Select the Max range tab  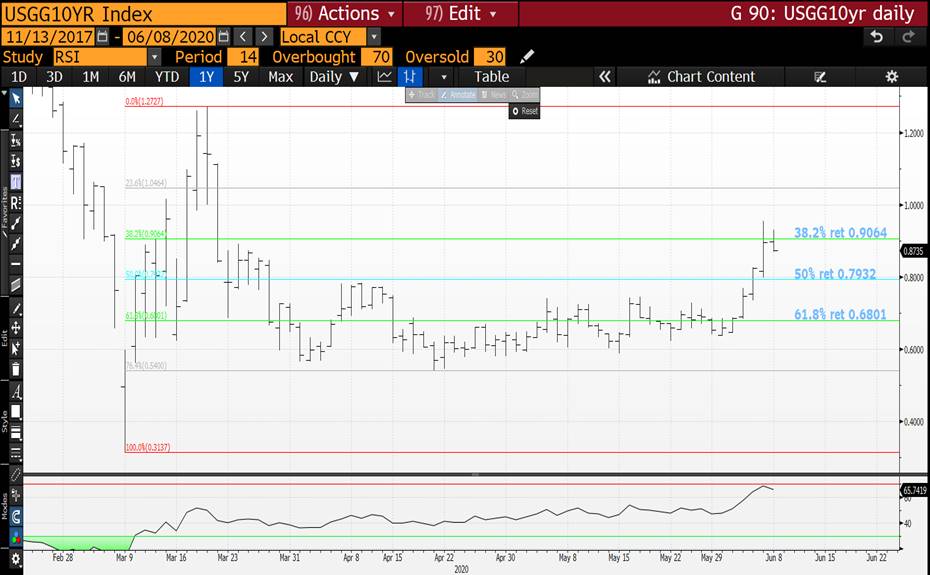click(x=280, y=77)
